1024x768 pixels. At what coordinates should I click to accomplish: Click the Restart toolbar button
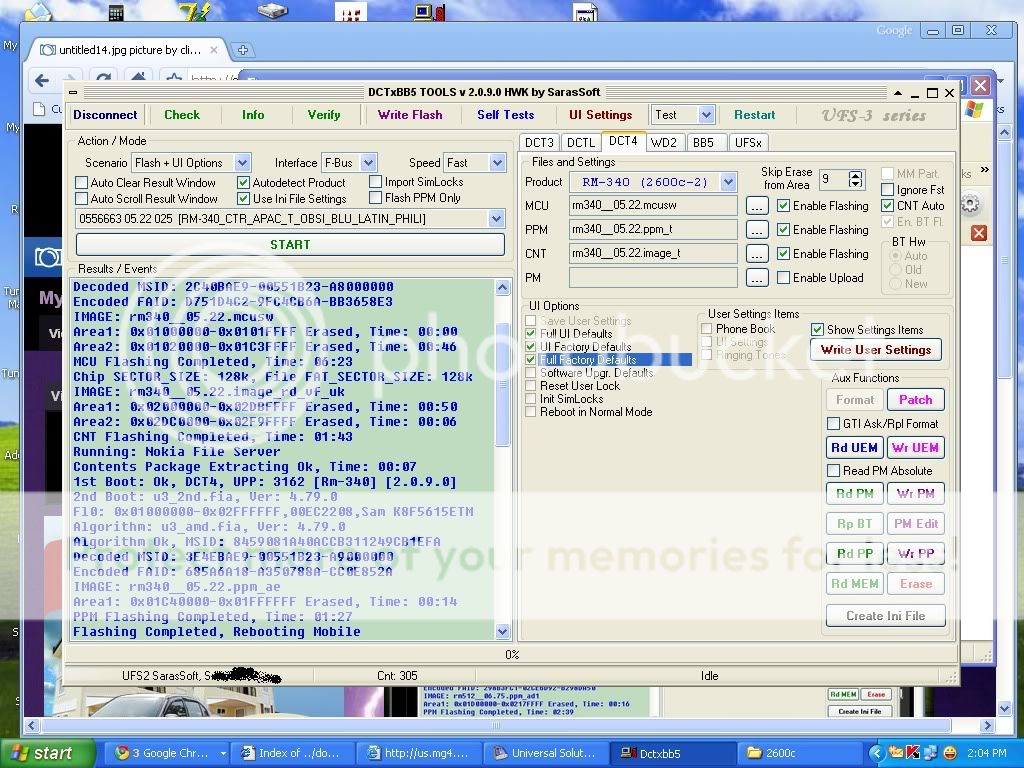tap(754, 115)
